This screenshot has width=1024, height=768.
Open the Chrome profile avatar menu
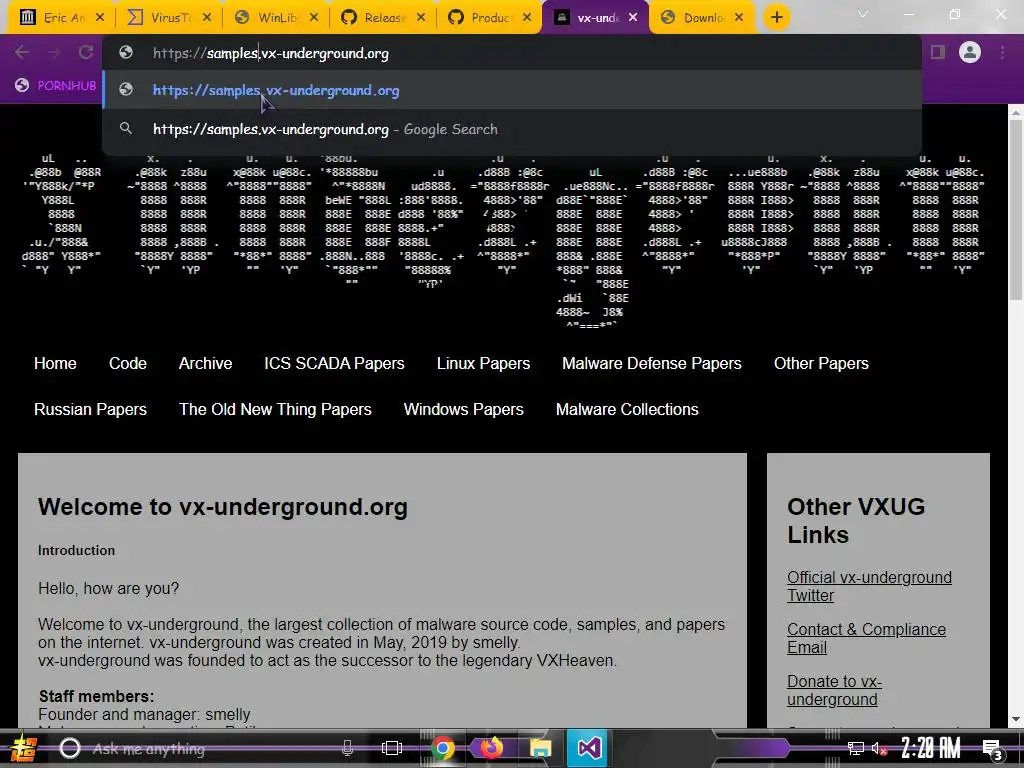(x=970, y=52)
